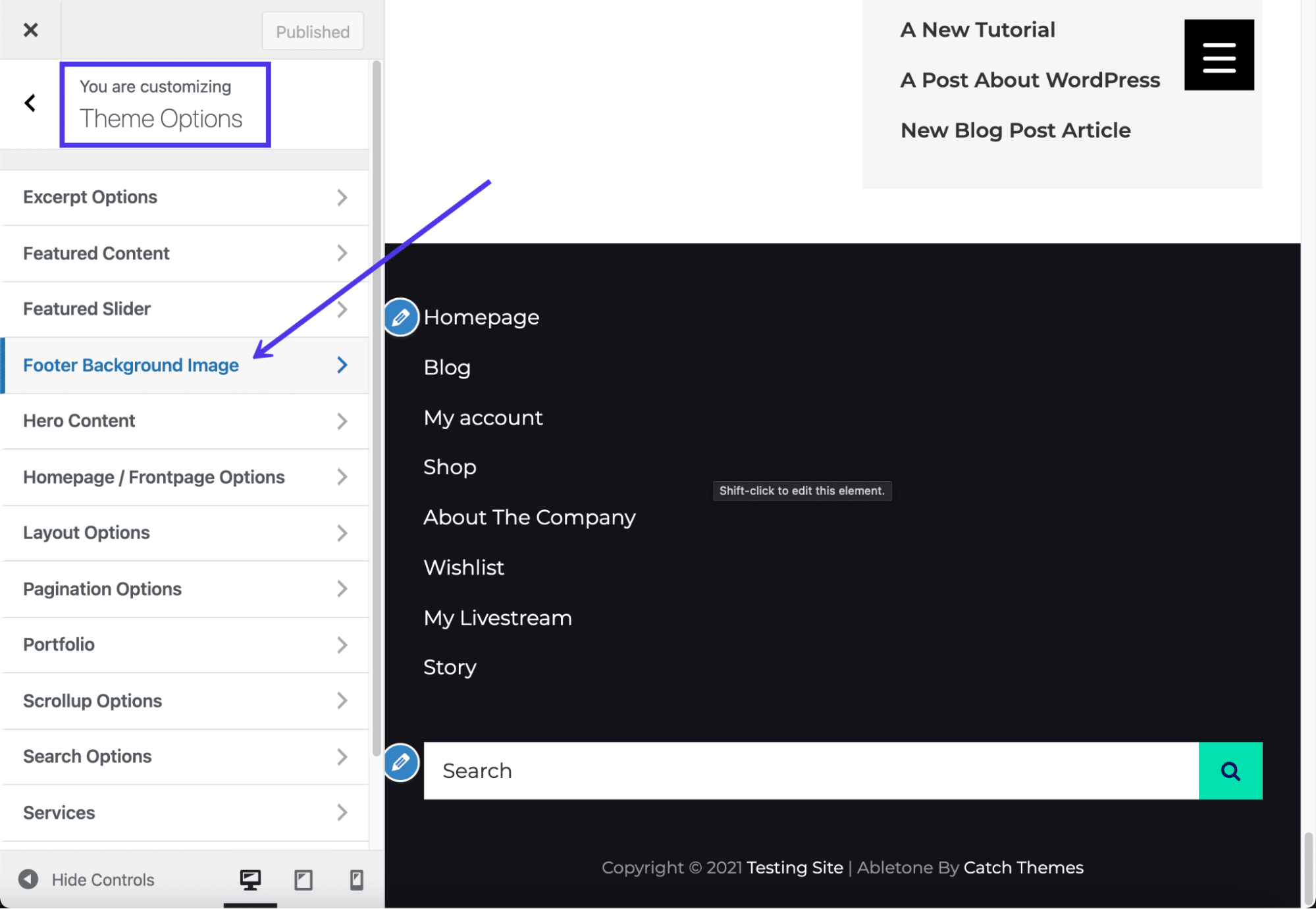
Task: Toggle the Hero Content section open
Action: (x=185, y=421)
